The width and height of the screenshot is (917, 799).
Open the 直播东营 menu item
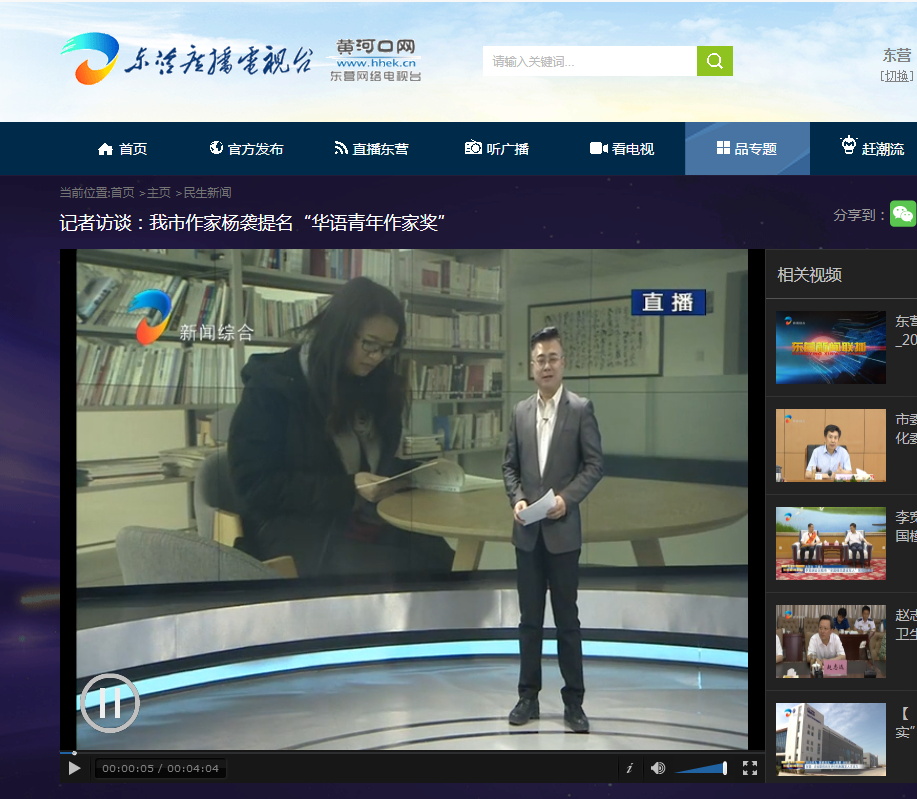pos(371,149)
